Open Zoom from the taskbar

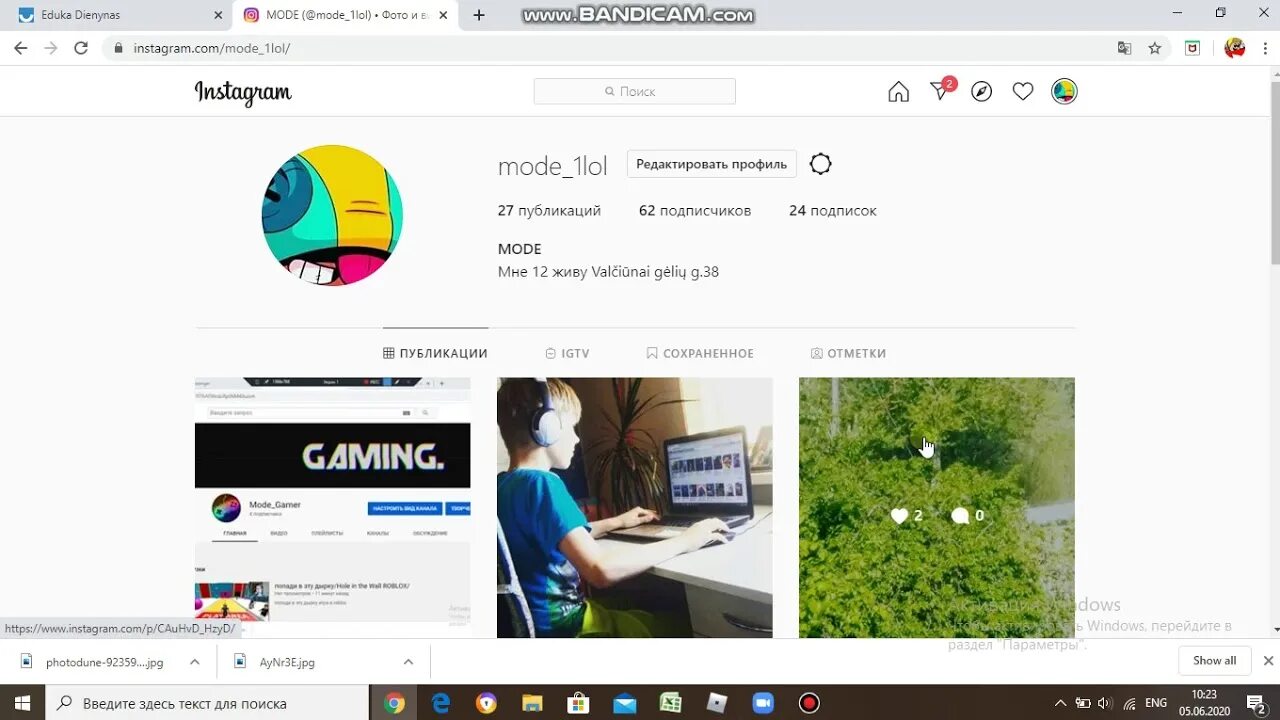tap(763, 703)
